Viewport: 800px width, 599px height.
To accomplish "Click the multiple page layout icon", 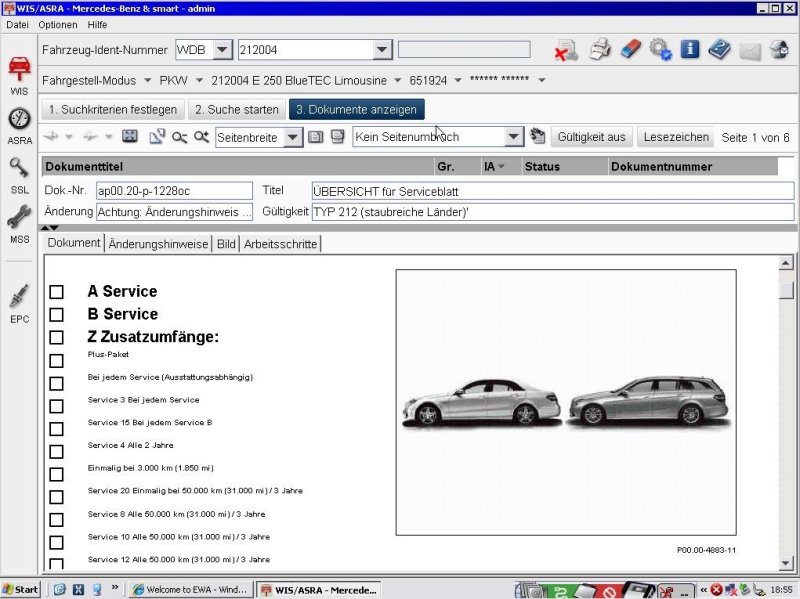I will [x=337, y=137].
